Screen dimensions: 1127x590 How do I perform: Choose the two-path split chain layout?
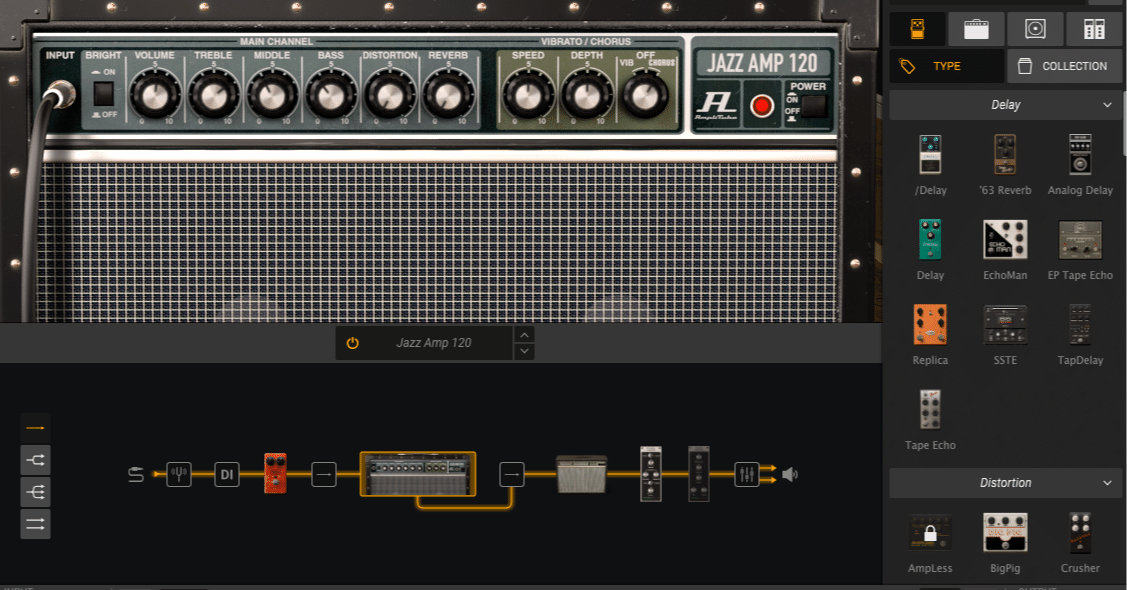[x=35, y=460]
